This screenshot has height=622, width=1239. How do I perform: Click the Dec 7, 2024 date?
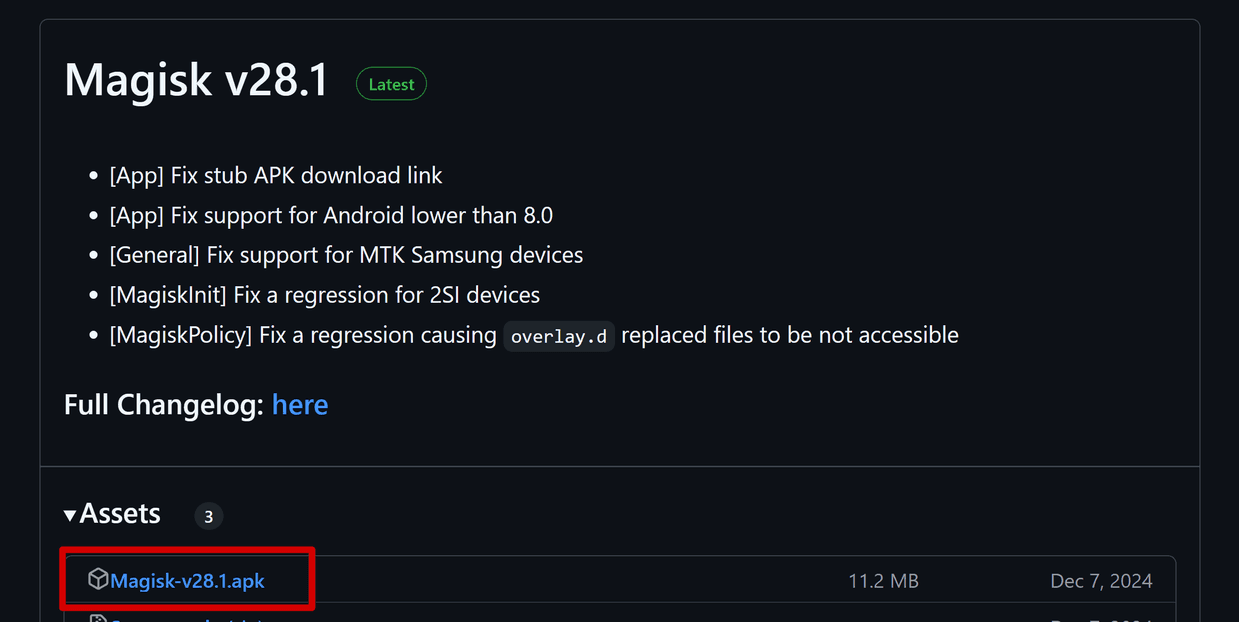(x=1101, y=581)
